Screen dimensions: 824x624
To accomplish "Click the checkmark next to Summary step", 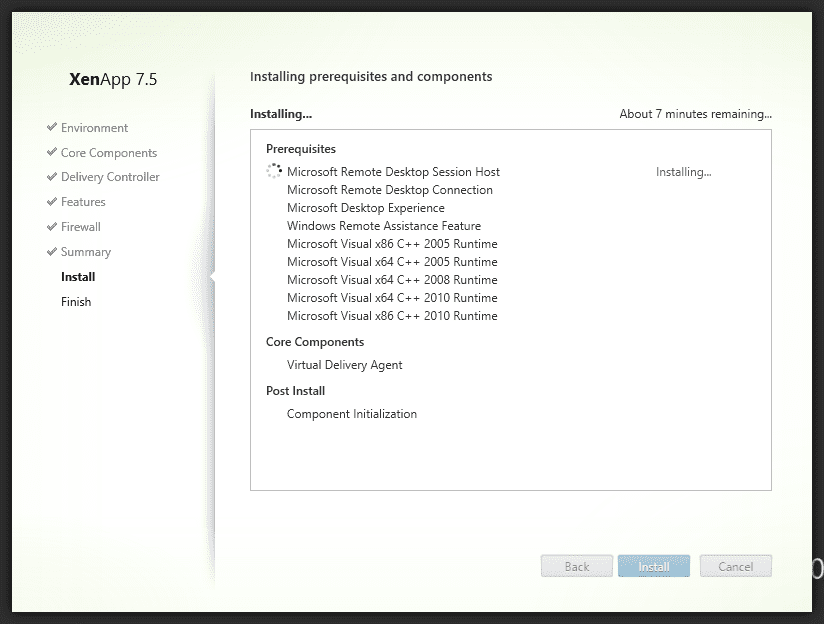I will [51, 252].
